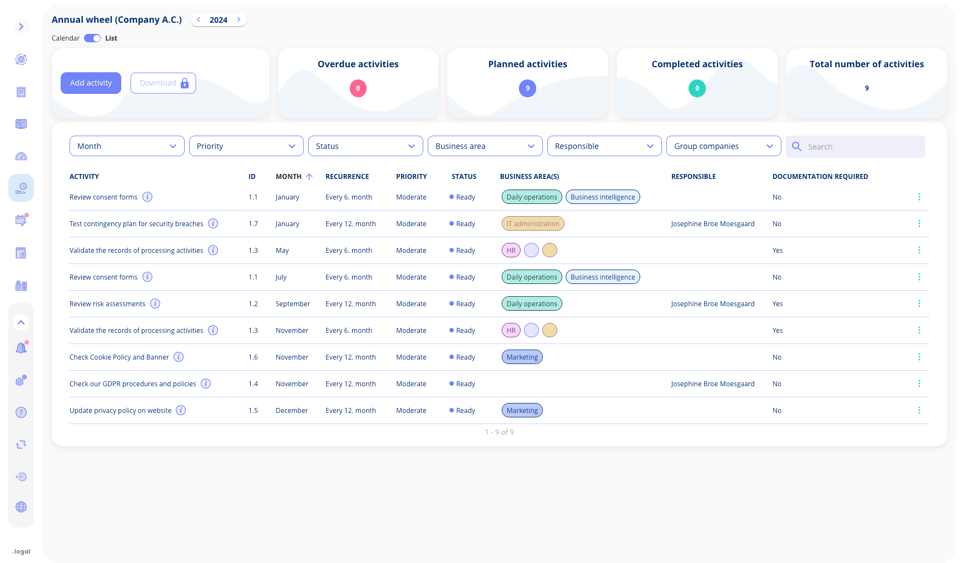
Task: Open the Responsible filter dropdown
Action: (604, 146)
